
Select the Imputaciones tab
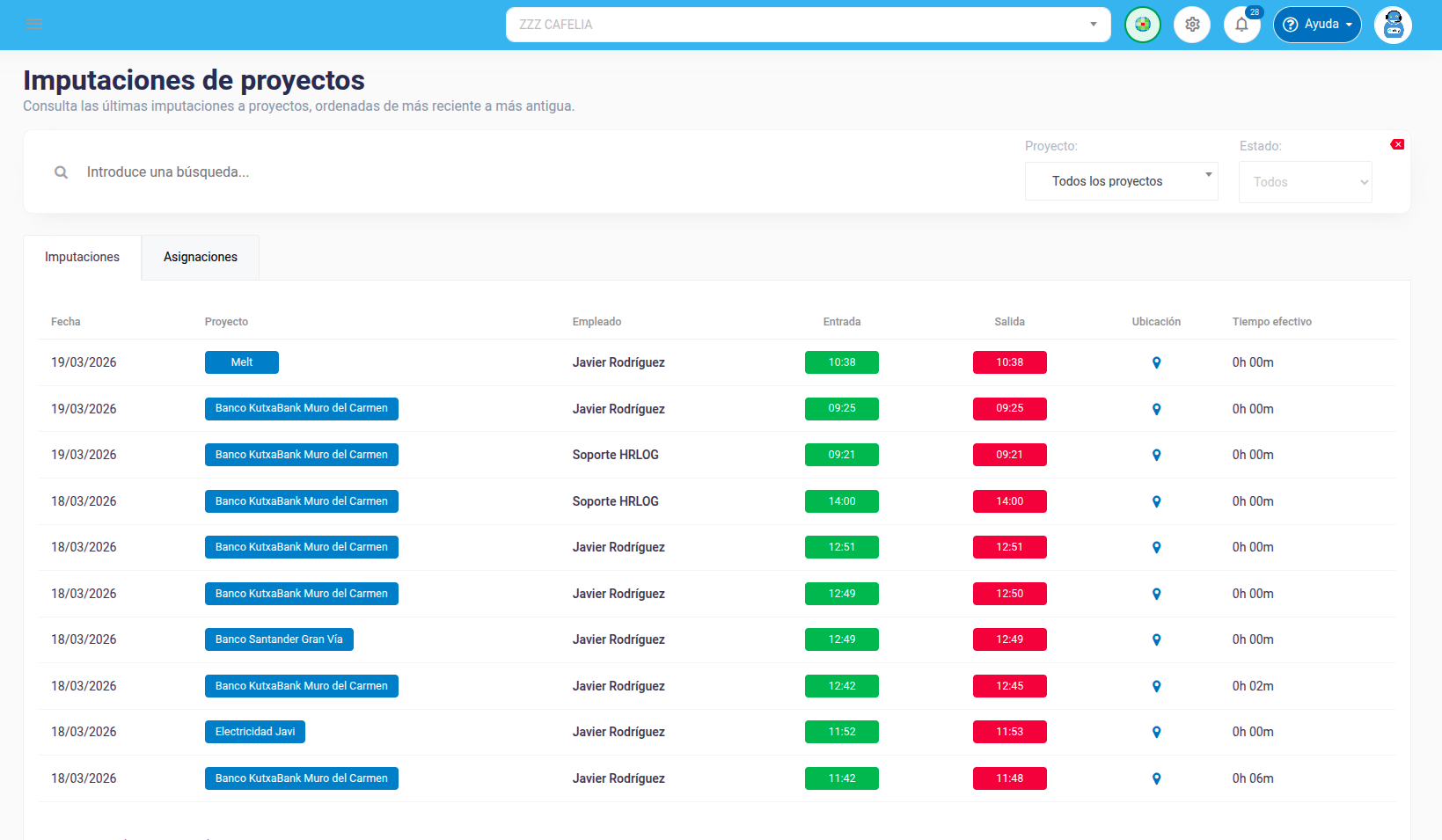(x=82, y=257)
